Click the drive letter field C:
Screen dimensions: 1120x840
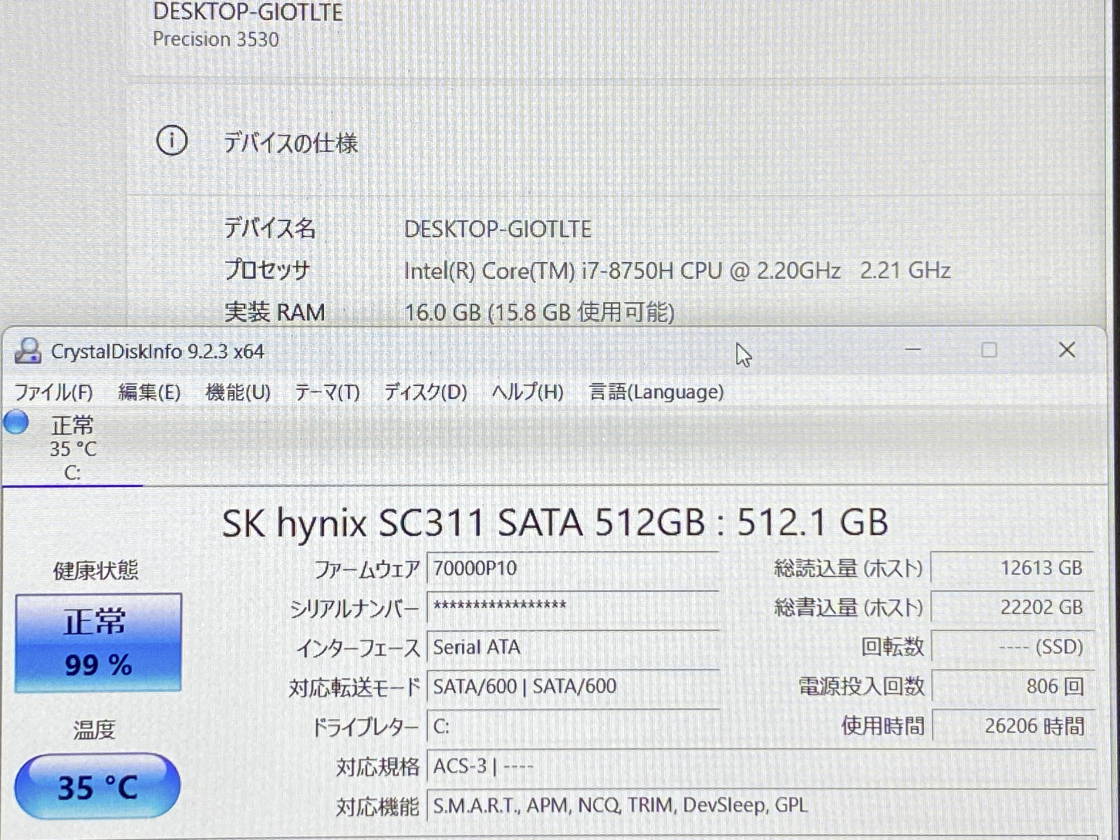[573, 726]
